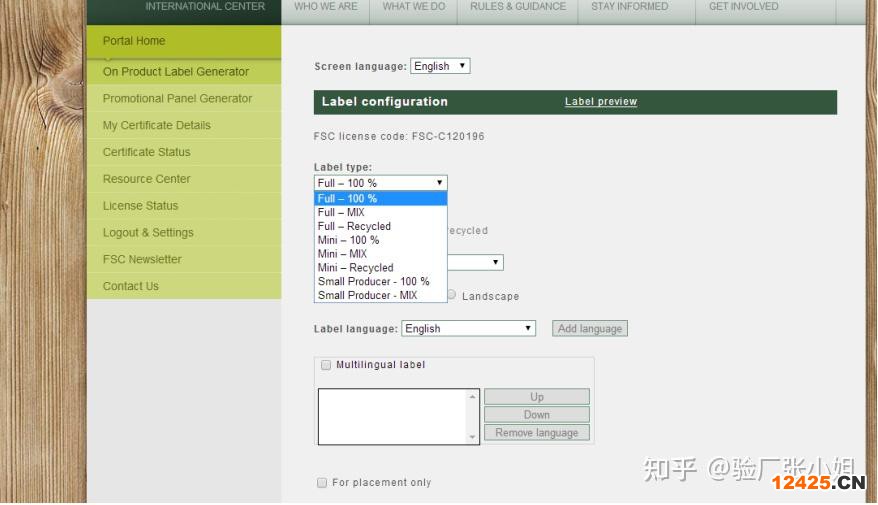Go to Portal Home in sidebar

coord(134,41)
